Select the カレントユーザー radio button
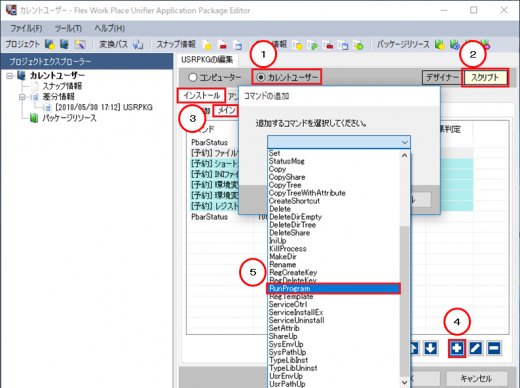520x388 pixels. (x=261, y=77)
